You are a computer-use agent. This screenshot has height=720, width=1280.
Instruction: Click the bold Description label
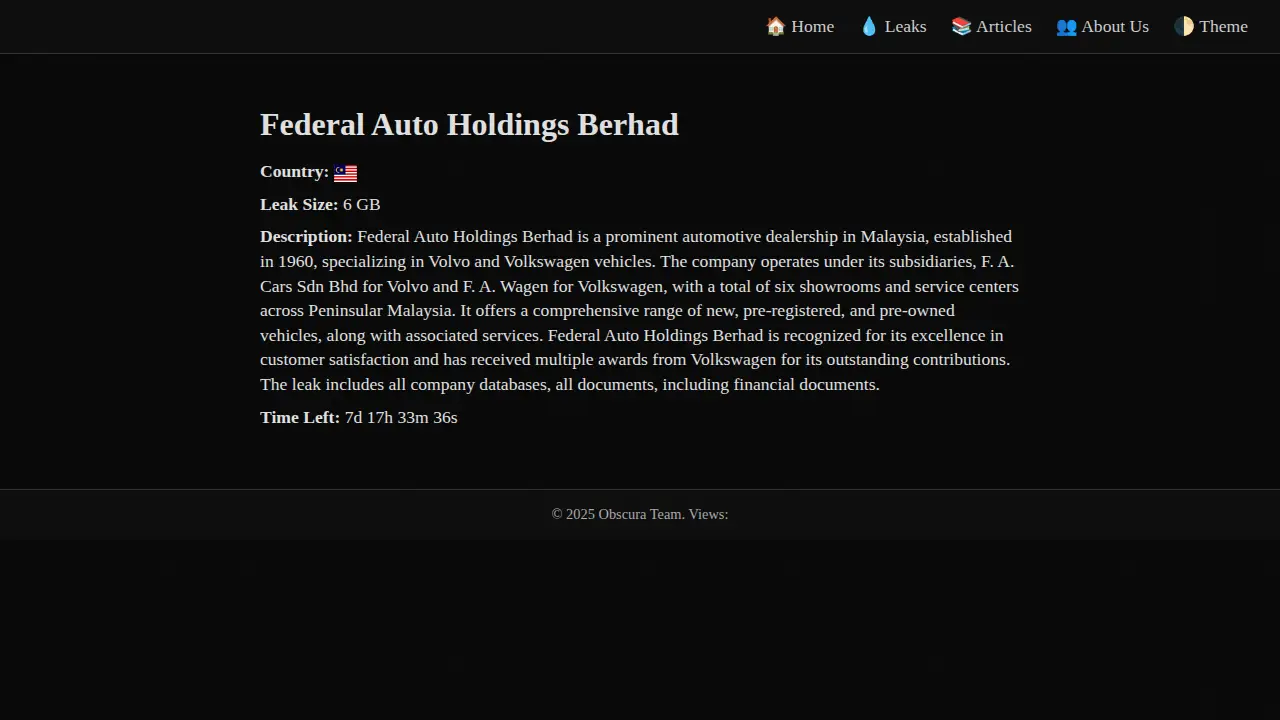point(306,237)
